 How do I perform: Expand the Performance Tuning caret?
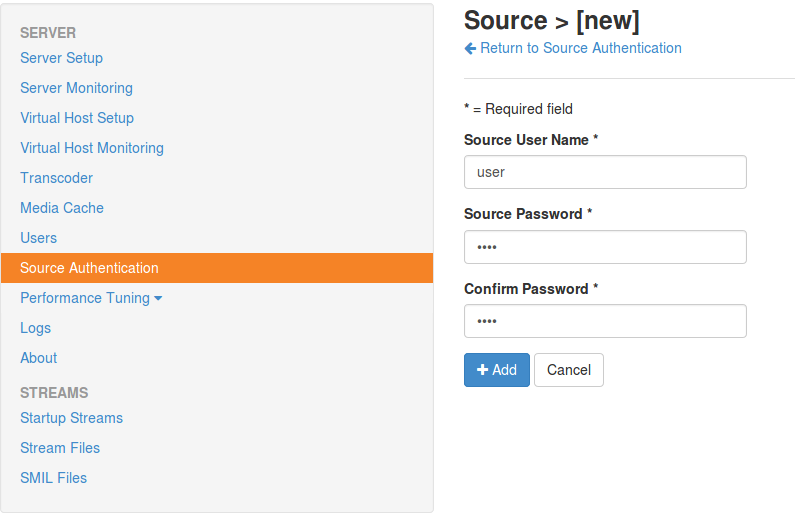[x=158, y=298]
